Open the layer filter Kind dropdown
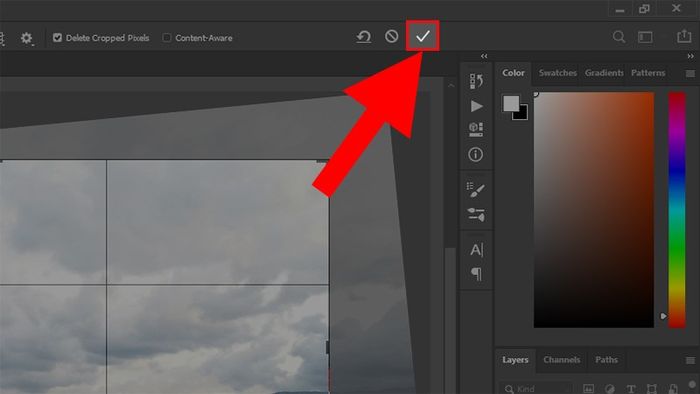 tap(536, 389)
